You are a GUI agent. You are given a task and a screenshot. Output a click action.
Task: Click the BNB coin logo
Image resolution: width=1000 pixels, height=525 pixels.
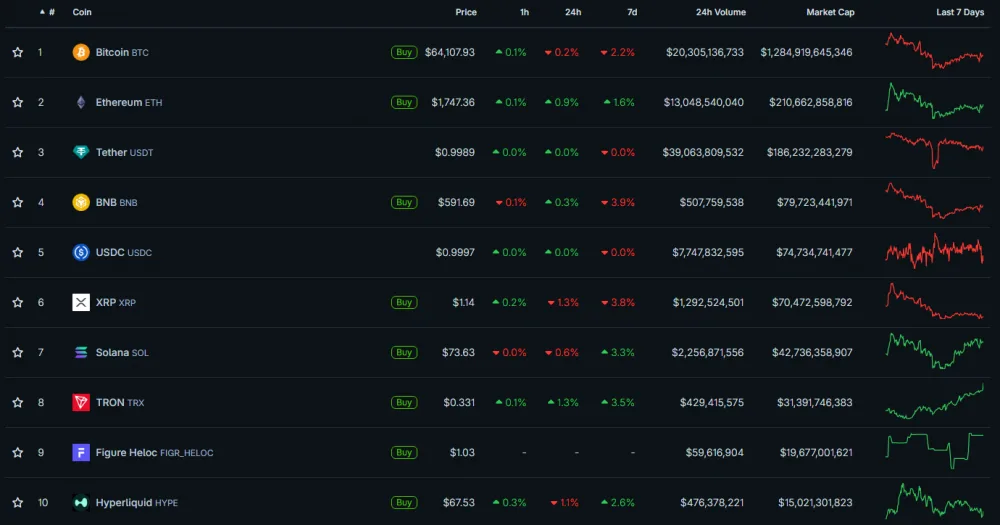click(81, 202)
